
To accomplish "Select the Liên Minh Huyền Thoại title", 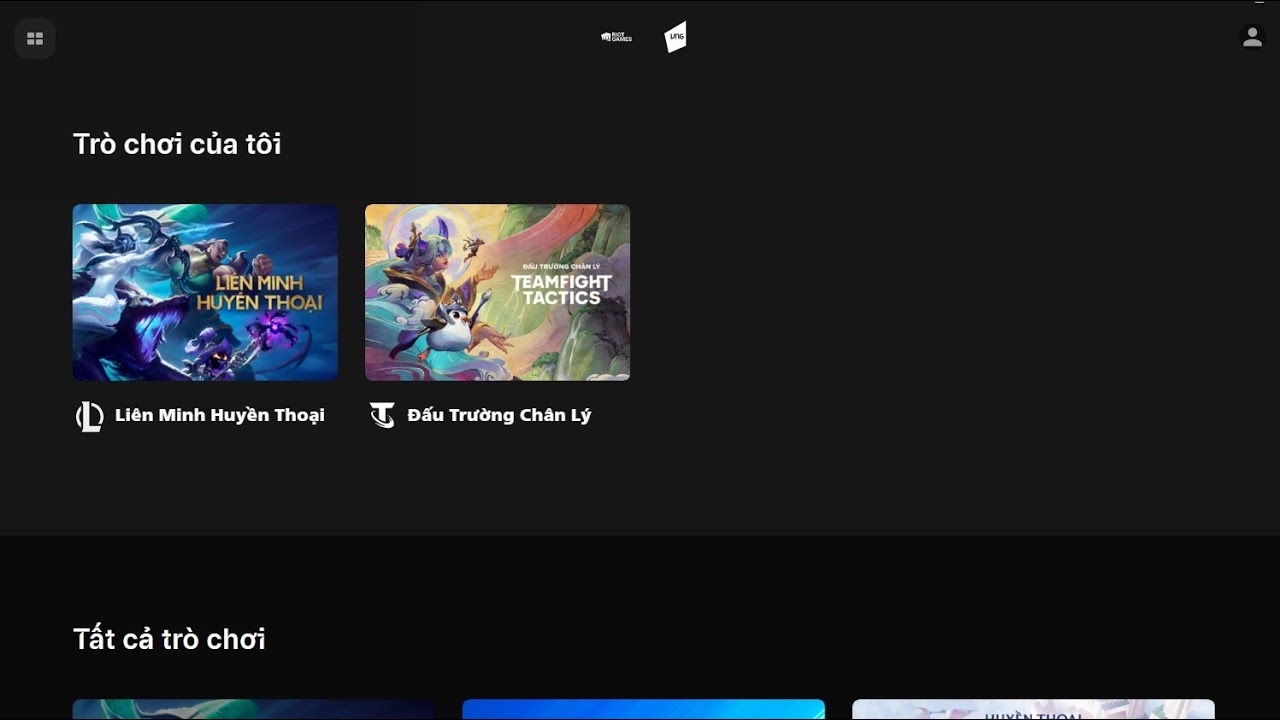I will click(x=220, y=415).
